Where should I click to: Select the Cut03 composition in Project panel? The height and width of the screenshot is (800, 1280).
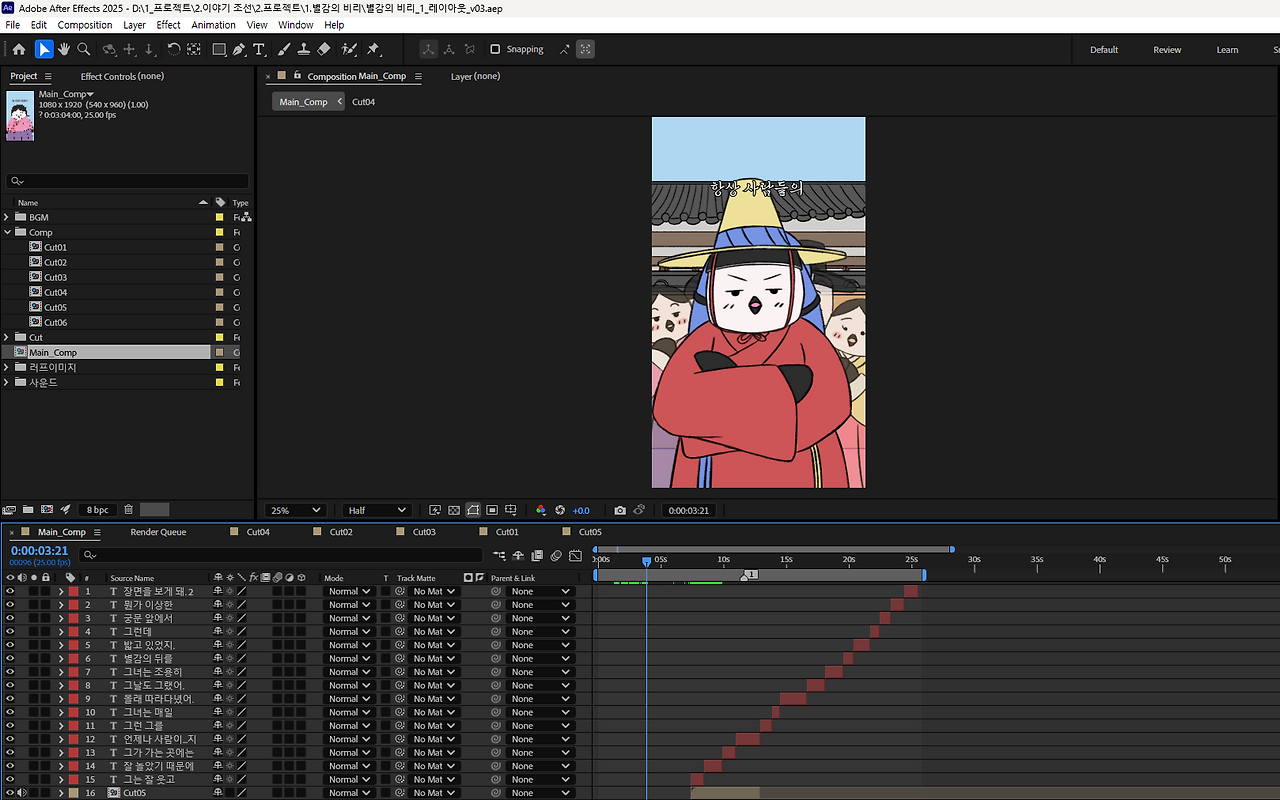55,277
